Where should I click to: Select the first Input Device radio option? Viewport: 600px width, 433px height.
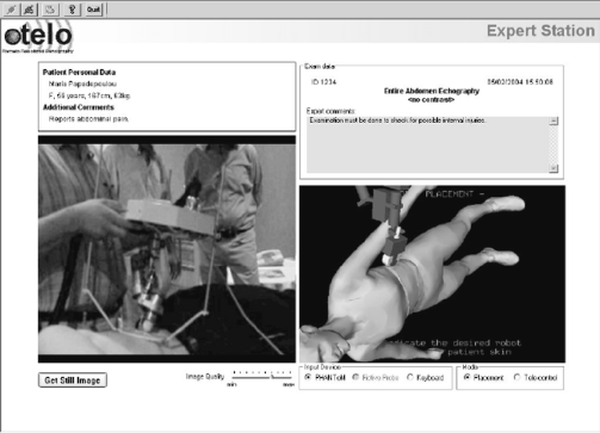pyautogui.click(x=308, y=378)
